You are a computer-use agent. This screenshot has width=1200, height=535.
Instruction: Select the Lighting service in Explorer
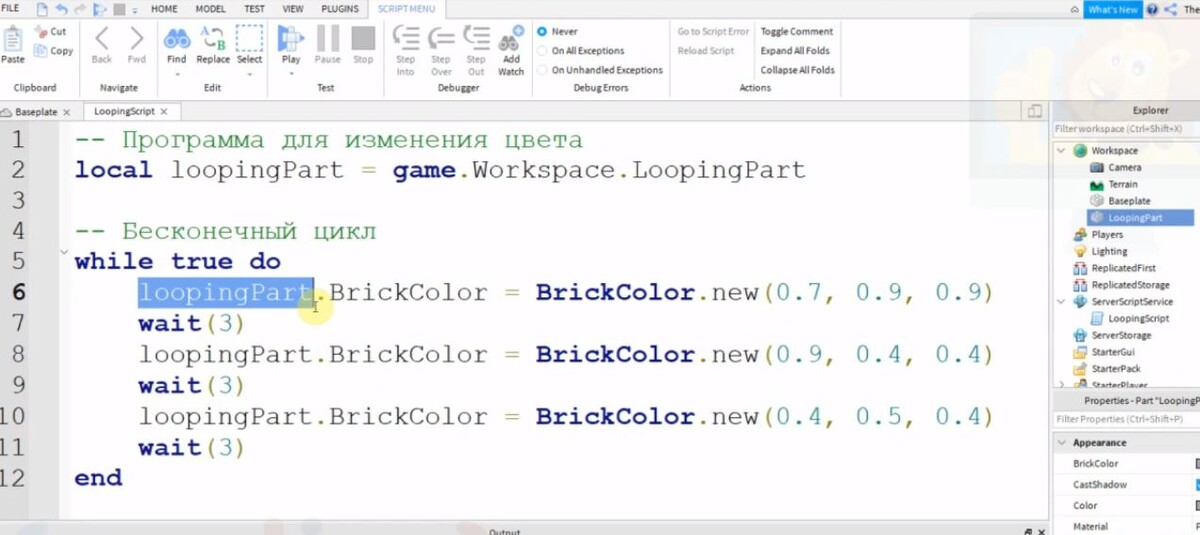click(1100, 251)
